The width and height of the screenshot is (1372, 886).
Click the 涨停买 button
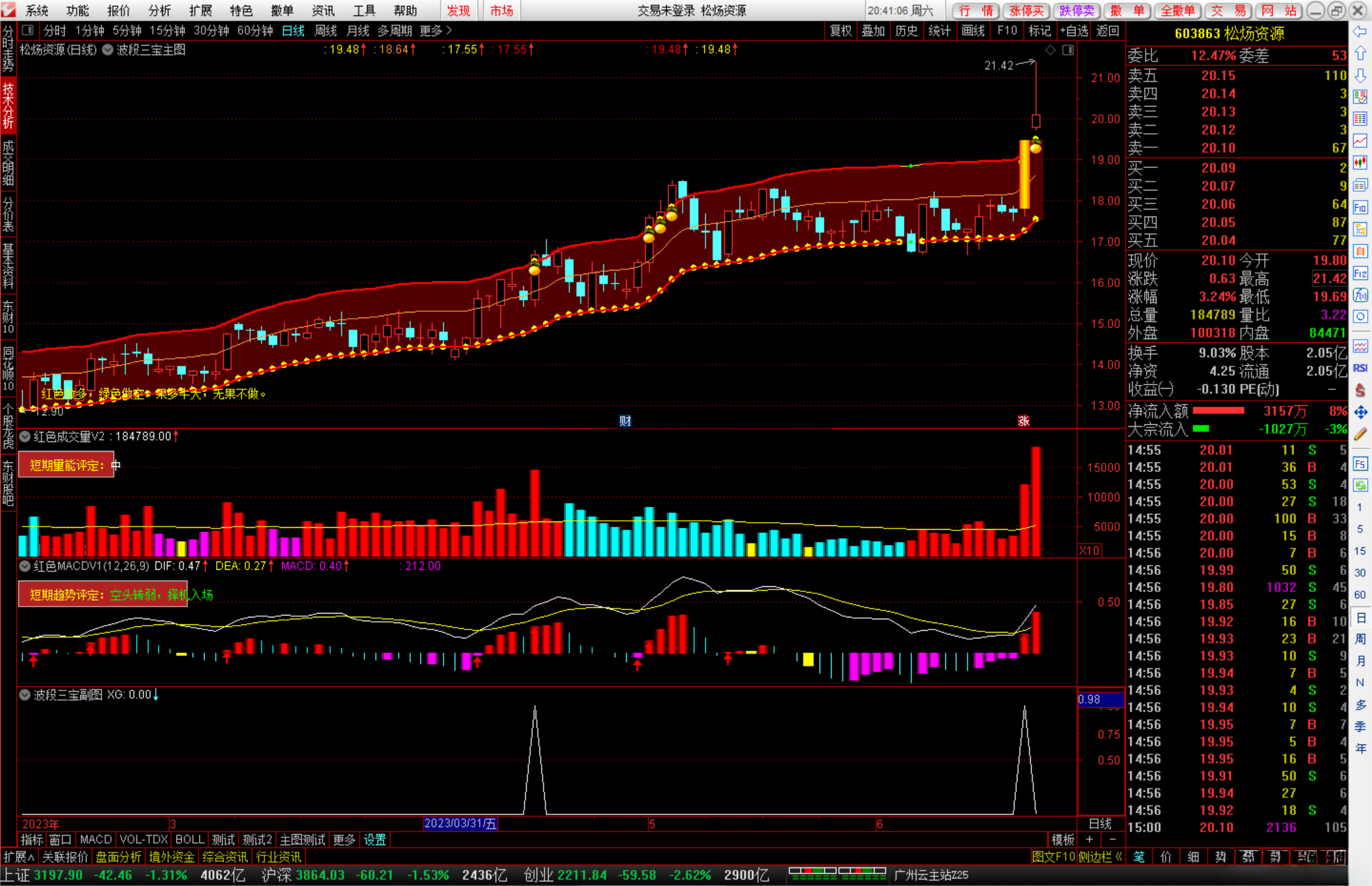1026,10
